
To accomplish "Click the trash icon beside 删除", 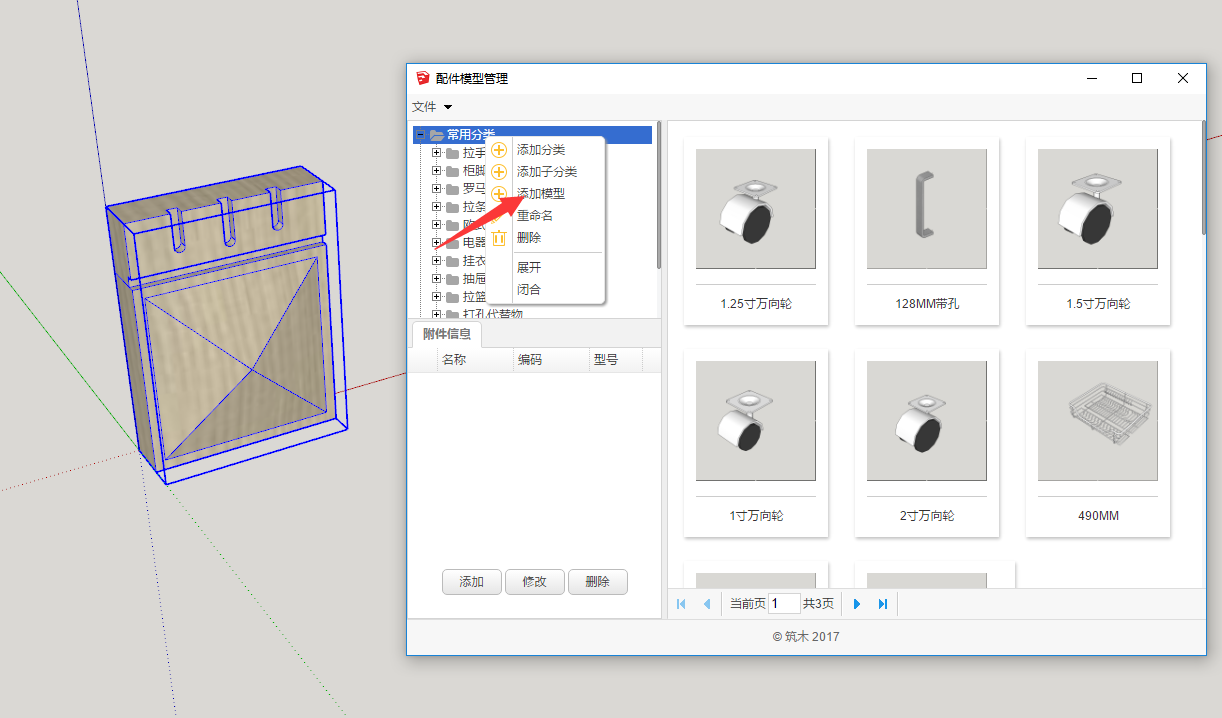I will tap(499, 238).
